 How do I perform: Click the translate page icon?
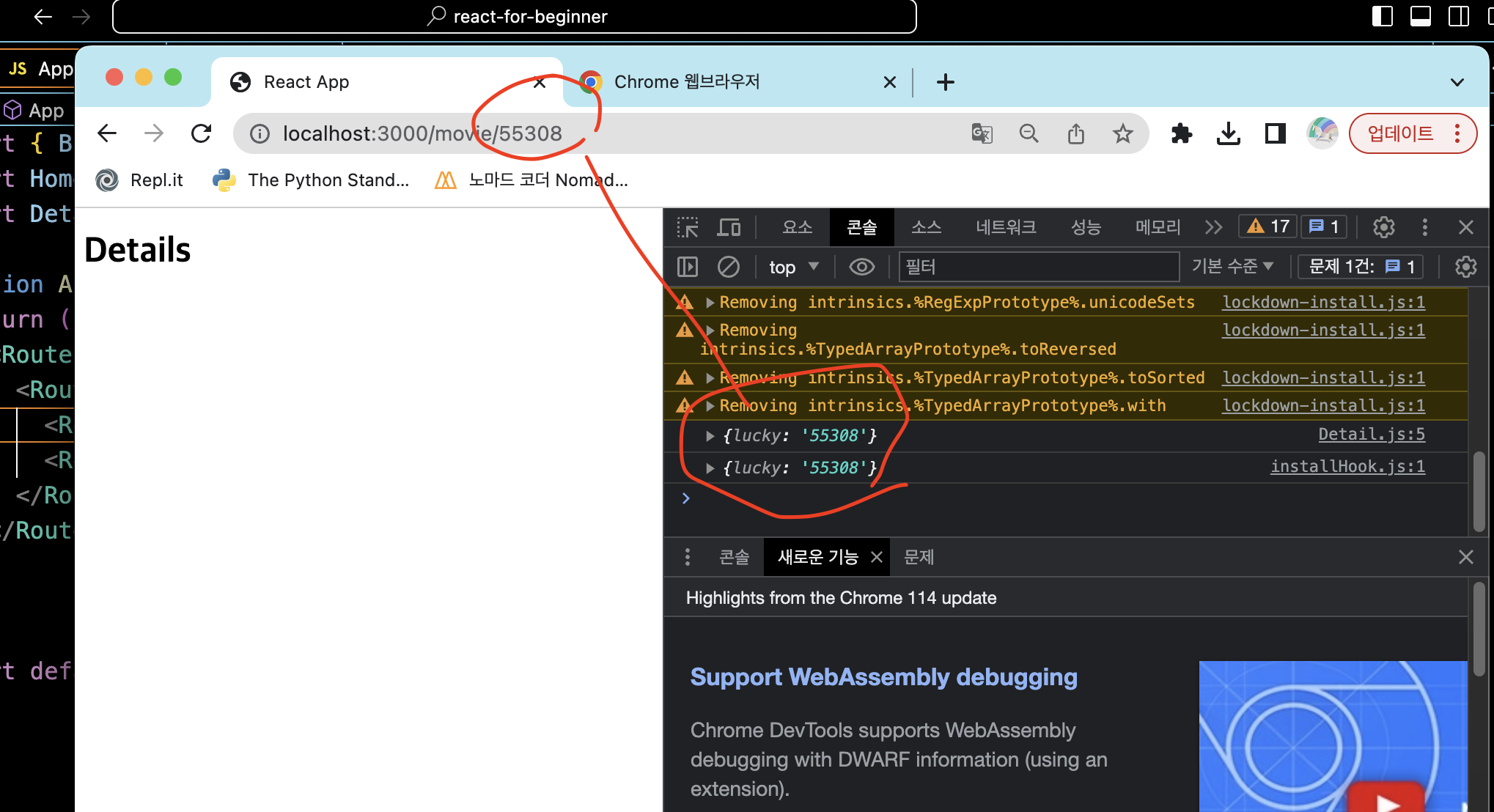982,133
